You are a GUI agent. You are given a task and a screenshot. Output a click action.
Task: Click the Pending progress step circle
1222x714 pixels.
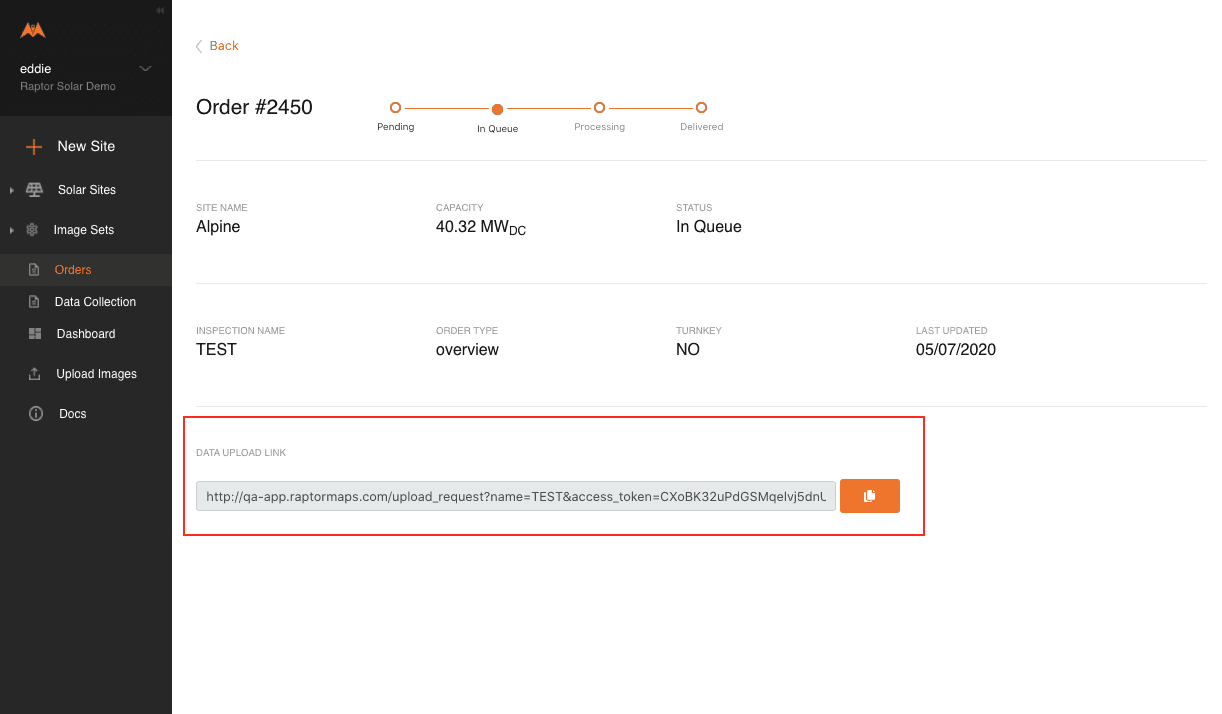395,107
